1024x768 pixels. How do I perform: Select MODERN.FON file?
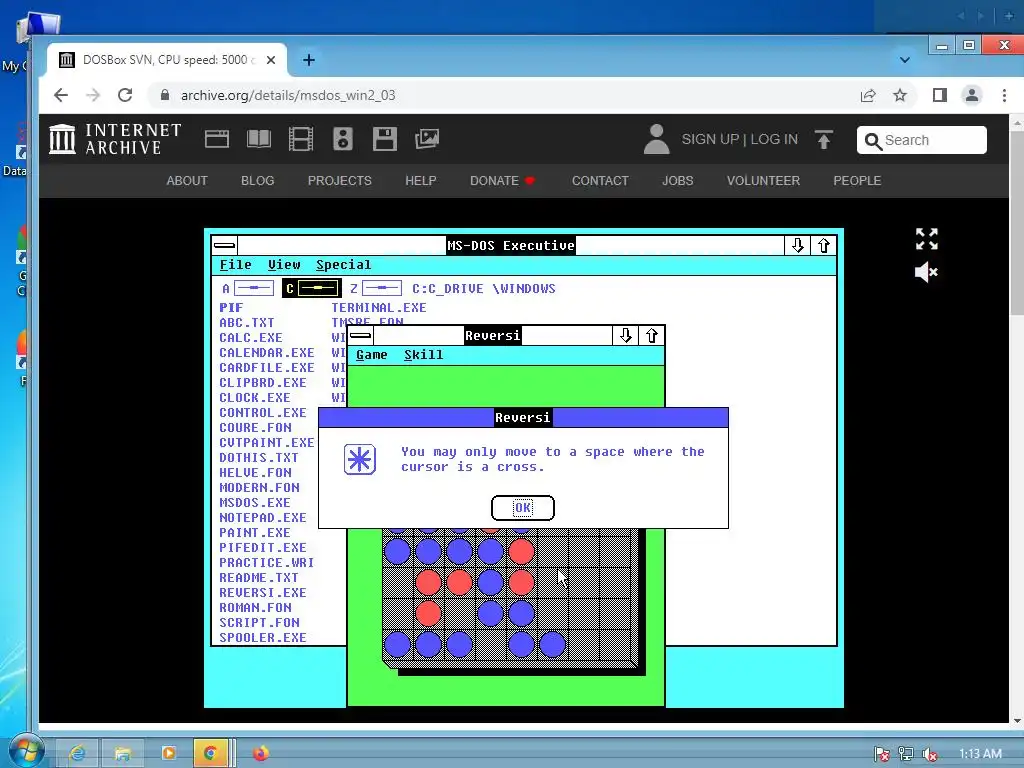pyautogui.click(x=259, y=488)
